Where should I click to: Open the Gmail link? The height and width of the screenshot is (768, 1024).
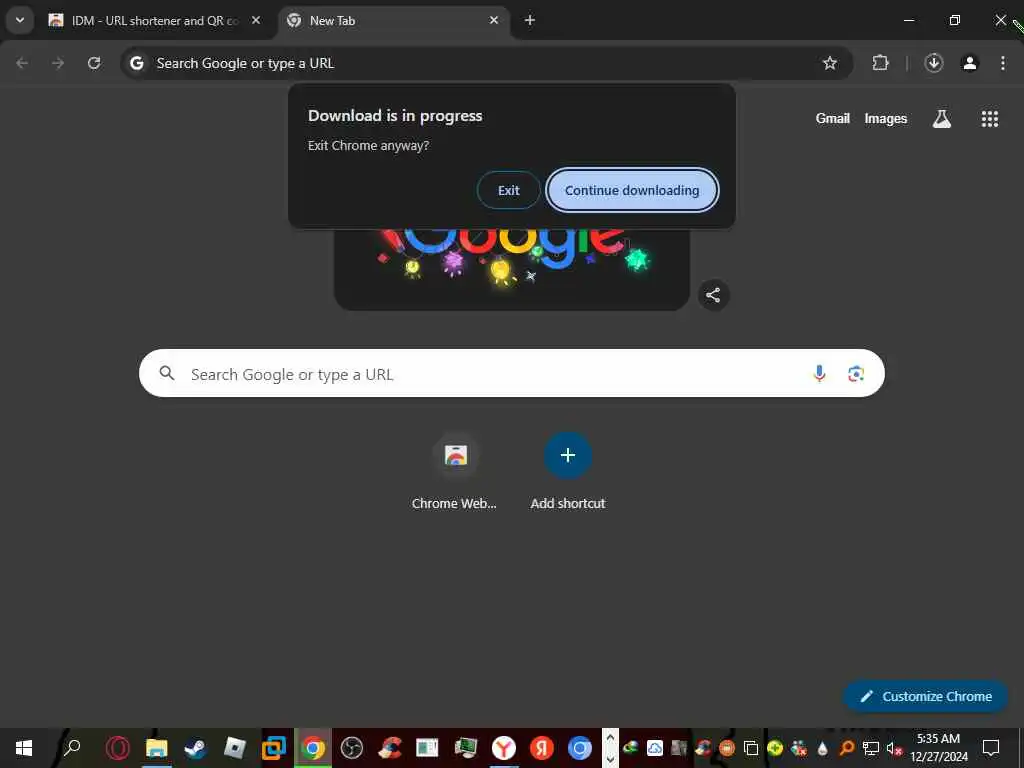833,118
